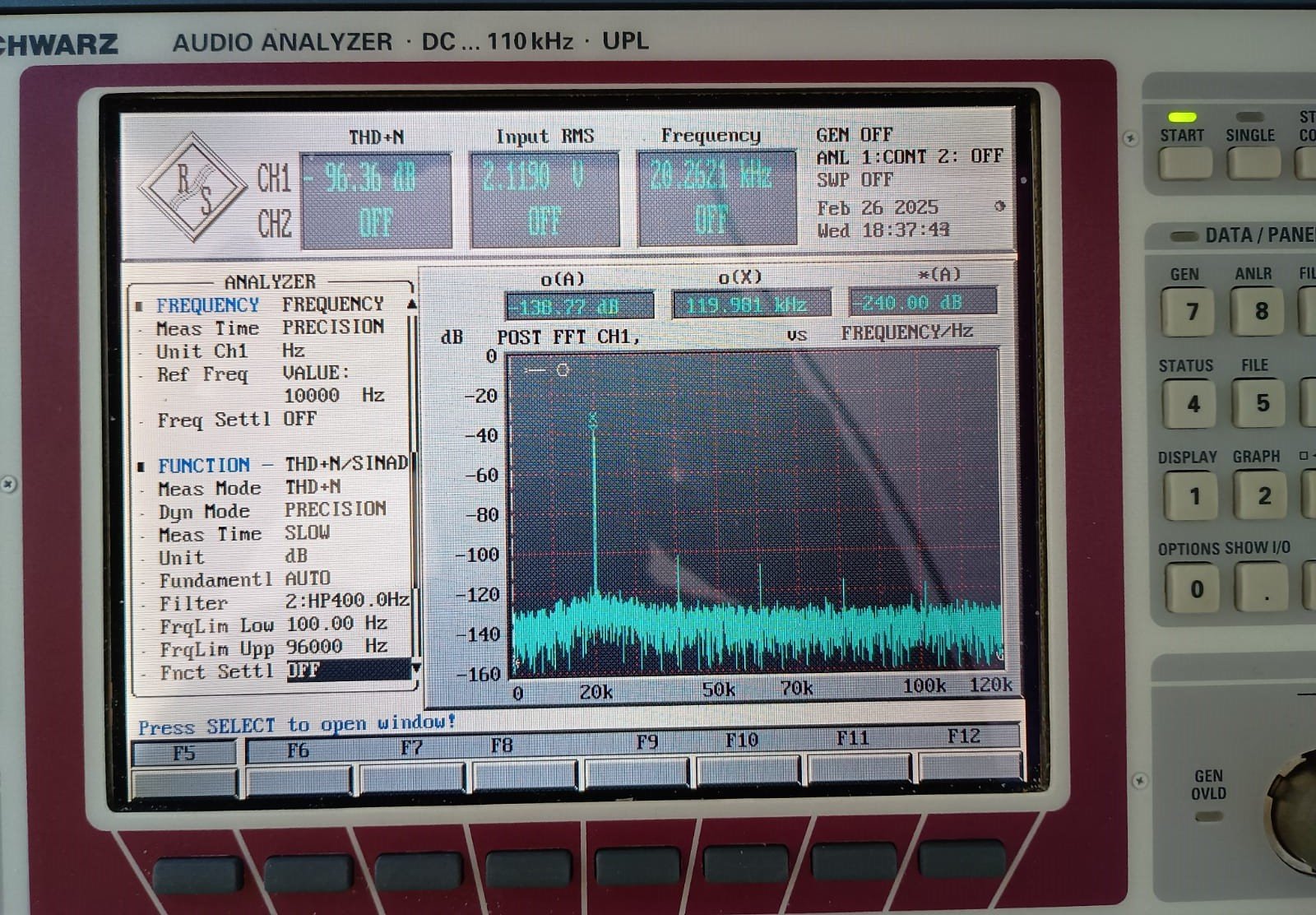
Task: Open function Unit dB selection
Action: [x=296, y=555]
